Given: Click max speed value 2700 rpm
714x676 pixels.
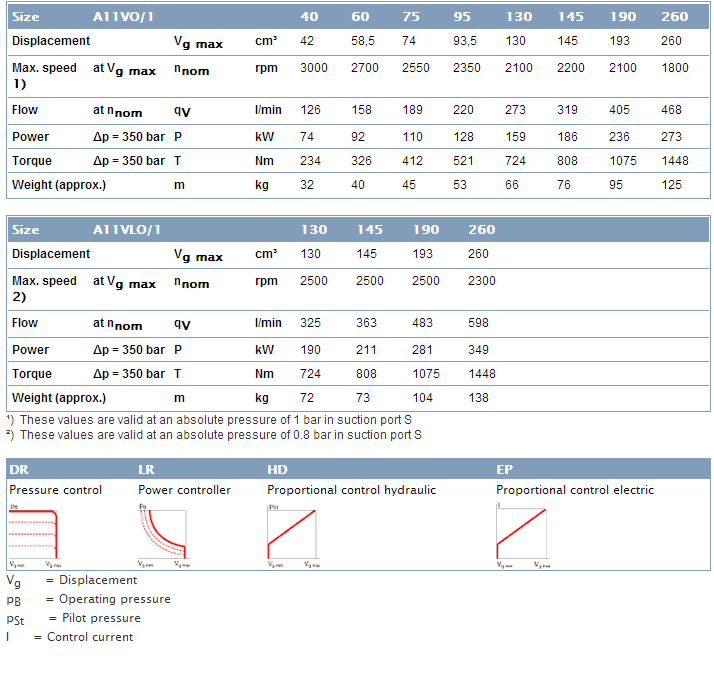Looking at the screenshot, I should (x=365, y=68).
